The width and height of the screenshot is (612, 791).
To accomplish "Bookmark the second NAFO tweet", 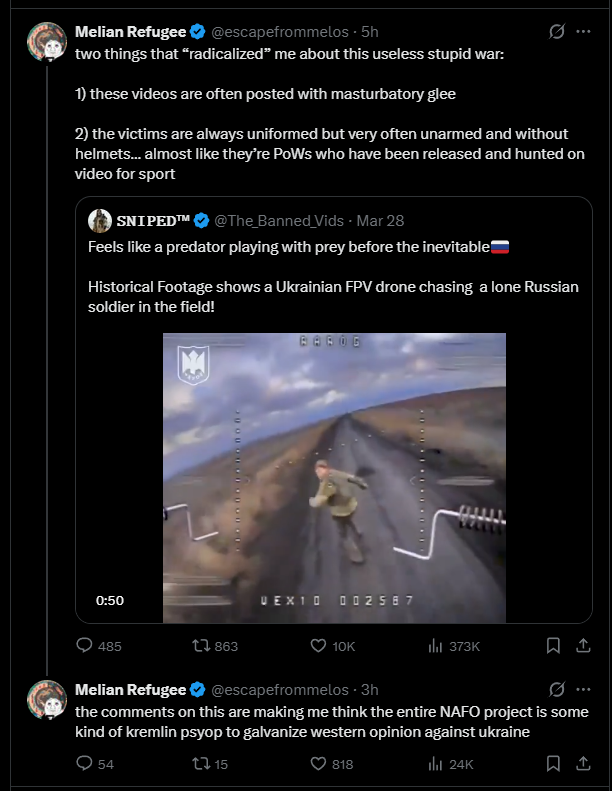I will [553, 764].
